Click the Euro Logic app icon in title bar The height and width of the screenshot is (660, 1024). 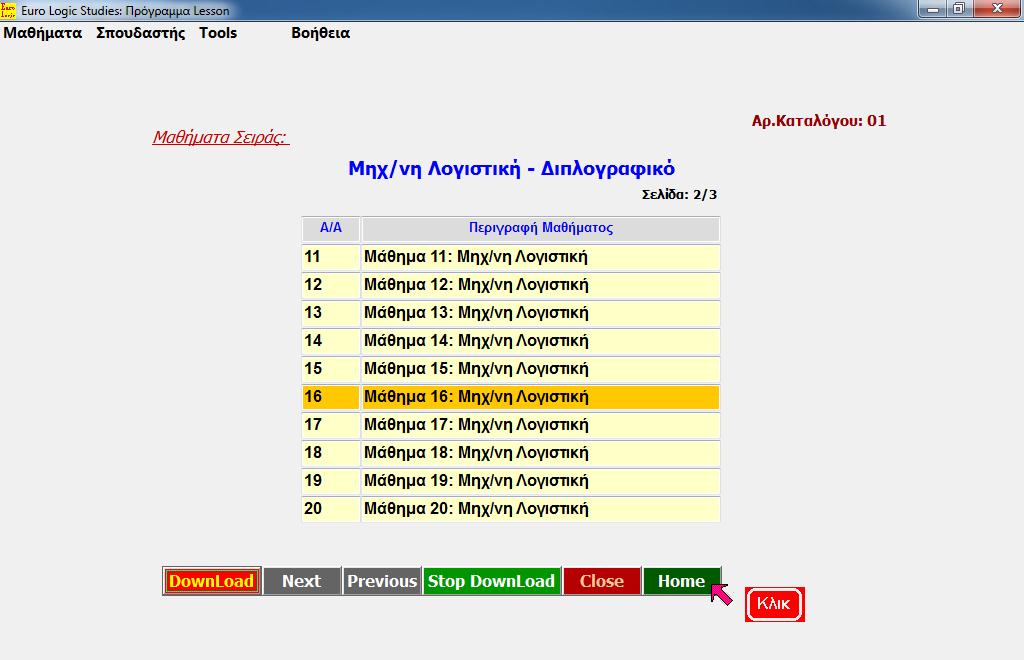point(9,10)
